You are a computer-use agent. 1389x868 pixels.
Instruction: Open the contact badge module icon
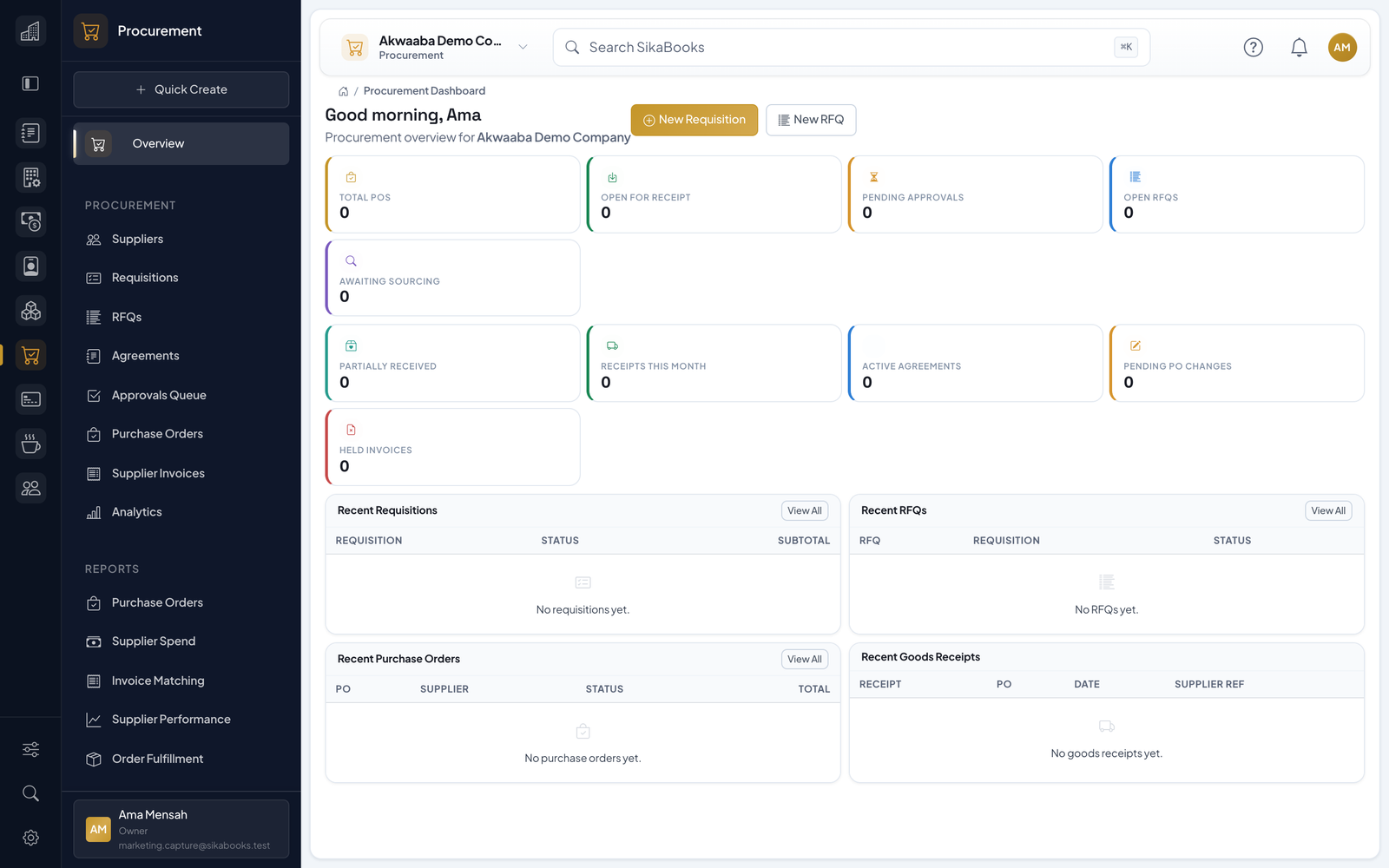tap(30, 266)
